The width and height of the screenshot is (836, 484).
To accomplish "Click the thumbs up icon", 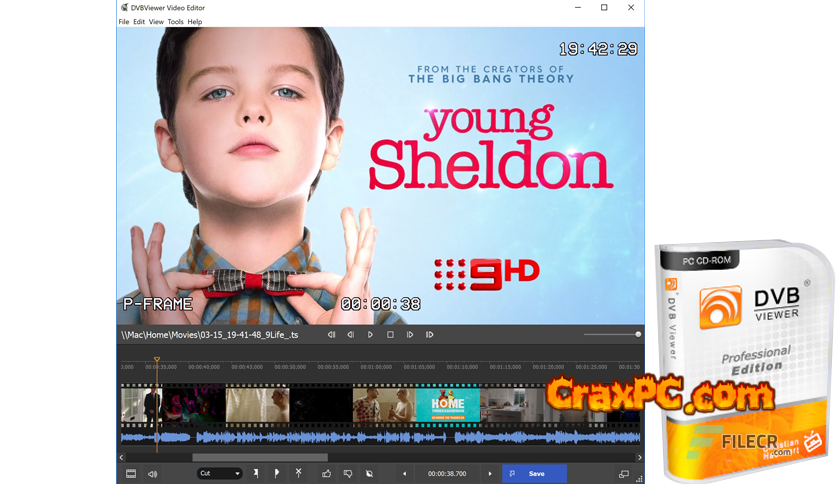I will (326, 473).
